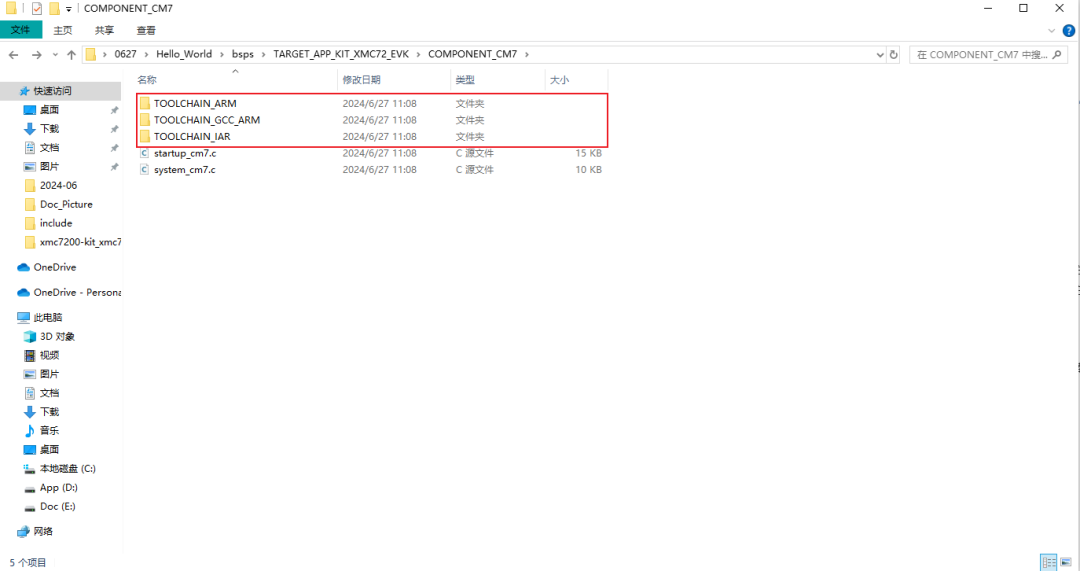Open the Help question mark icon
This screenshot has height=571, width=1080.
1069,31
